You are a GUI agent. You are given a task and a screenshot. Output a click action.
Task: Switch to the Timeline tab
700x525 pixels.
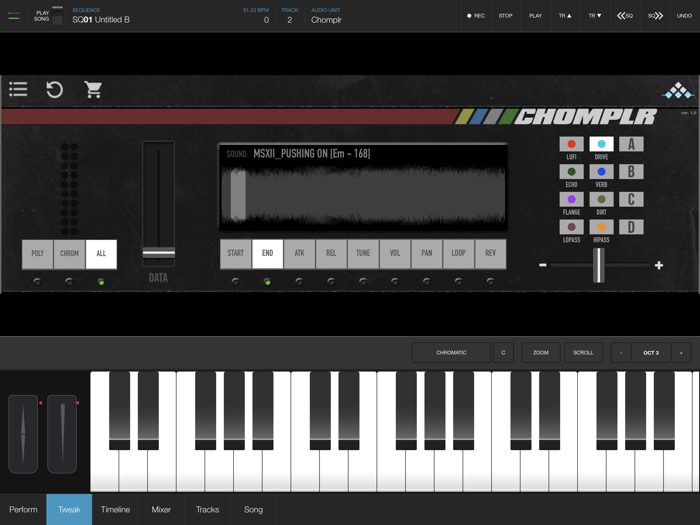coord(115,509)
